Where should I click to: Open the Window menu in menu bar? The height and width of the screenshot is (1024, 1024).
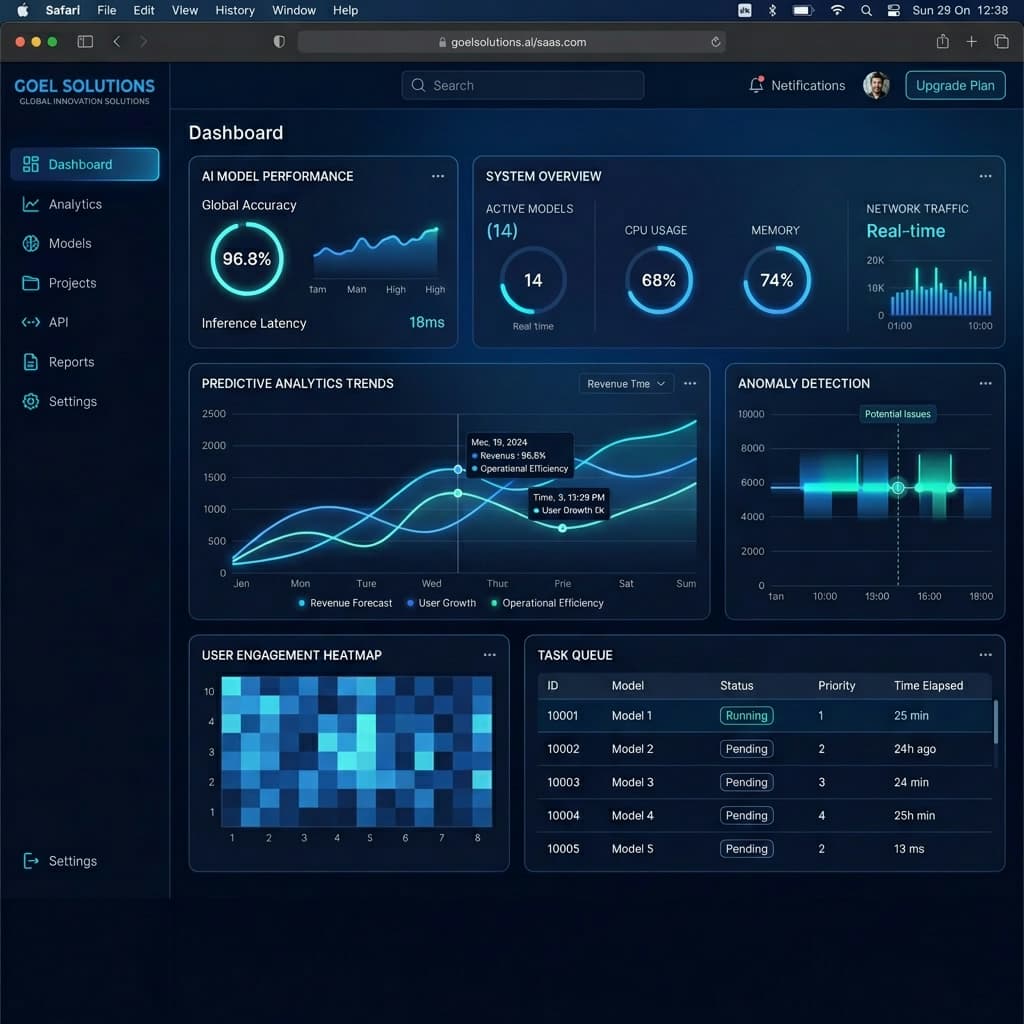(294, 10)
